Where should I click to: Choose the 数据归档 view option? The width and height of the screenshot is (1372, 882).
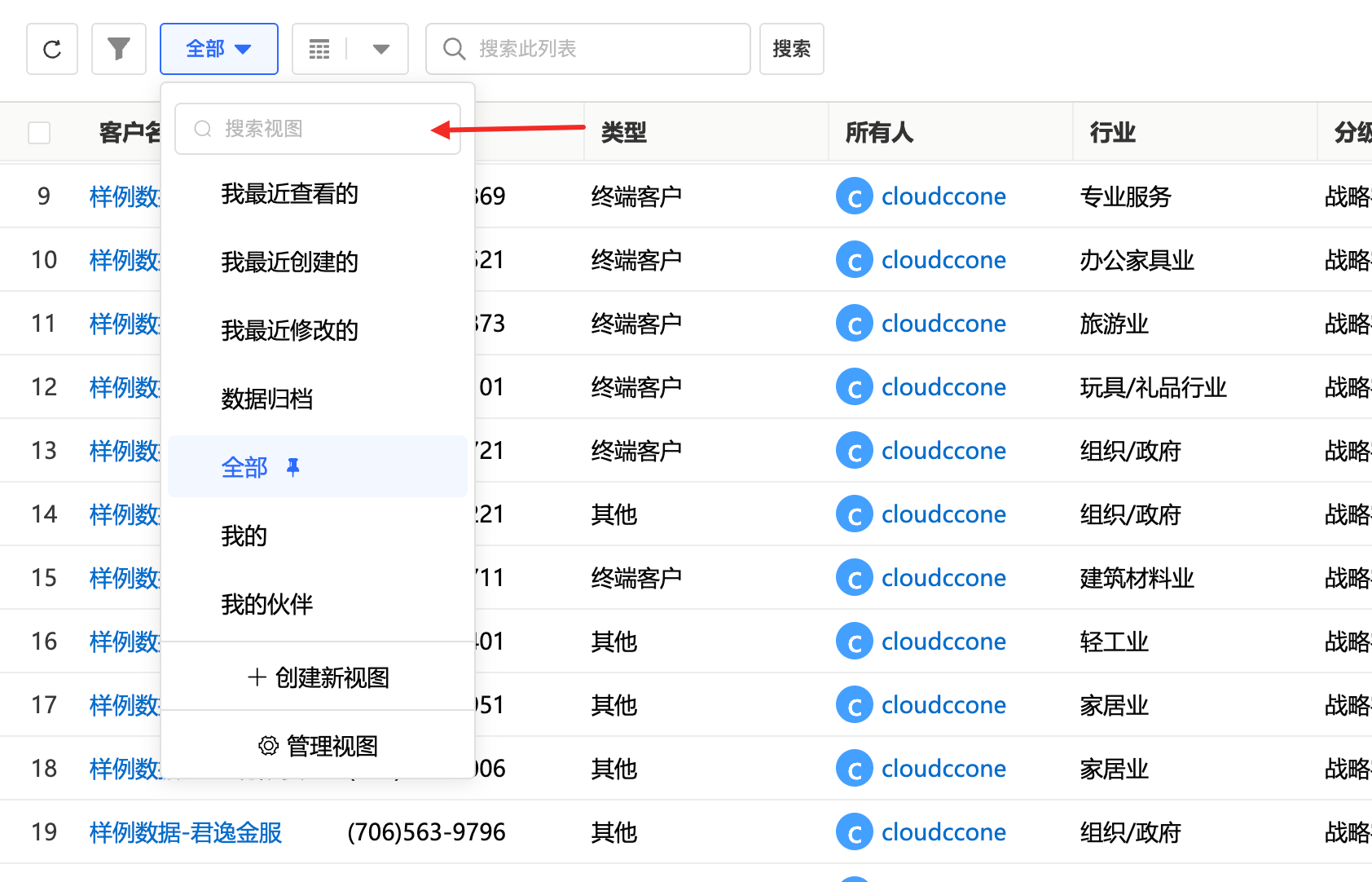(267, 399)
